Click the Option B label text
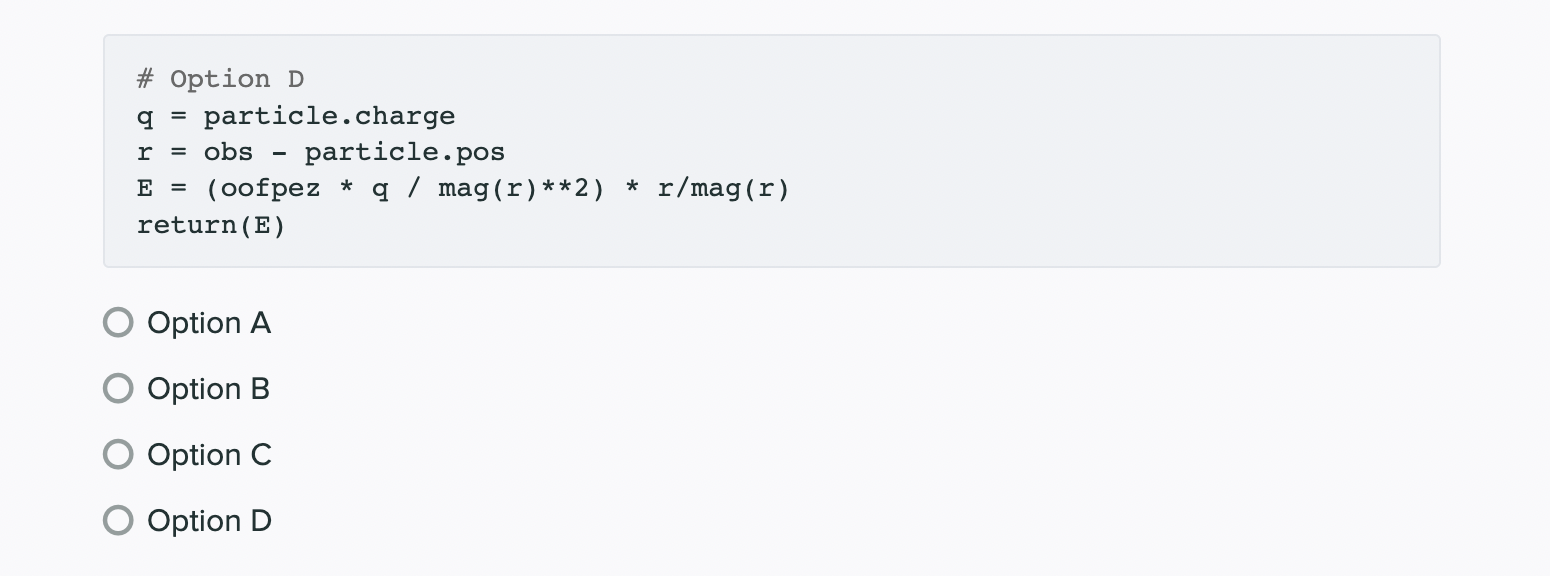 click(208, 388)
